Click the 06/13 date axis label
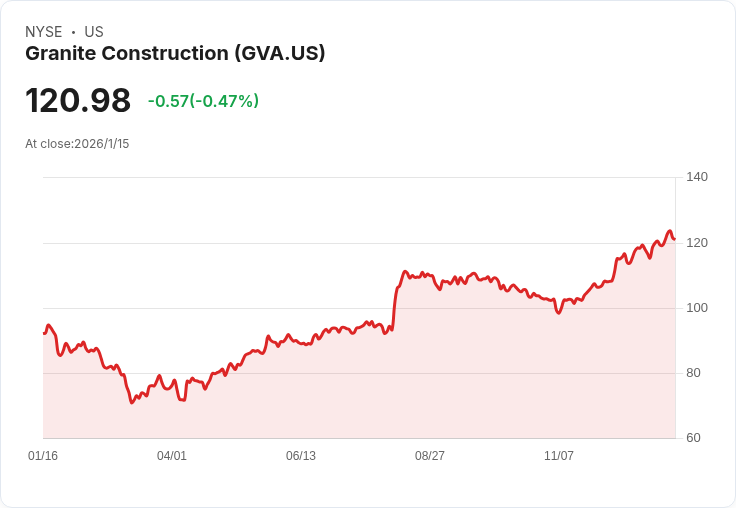 click(301, 456)
